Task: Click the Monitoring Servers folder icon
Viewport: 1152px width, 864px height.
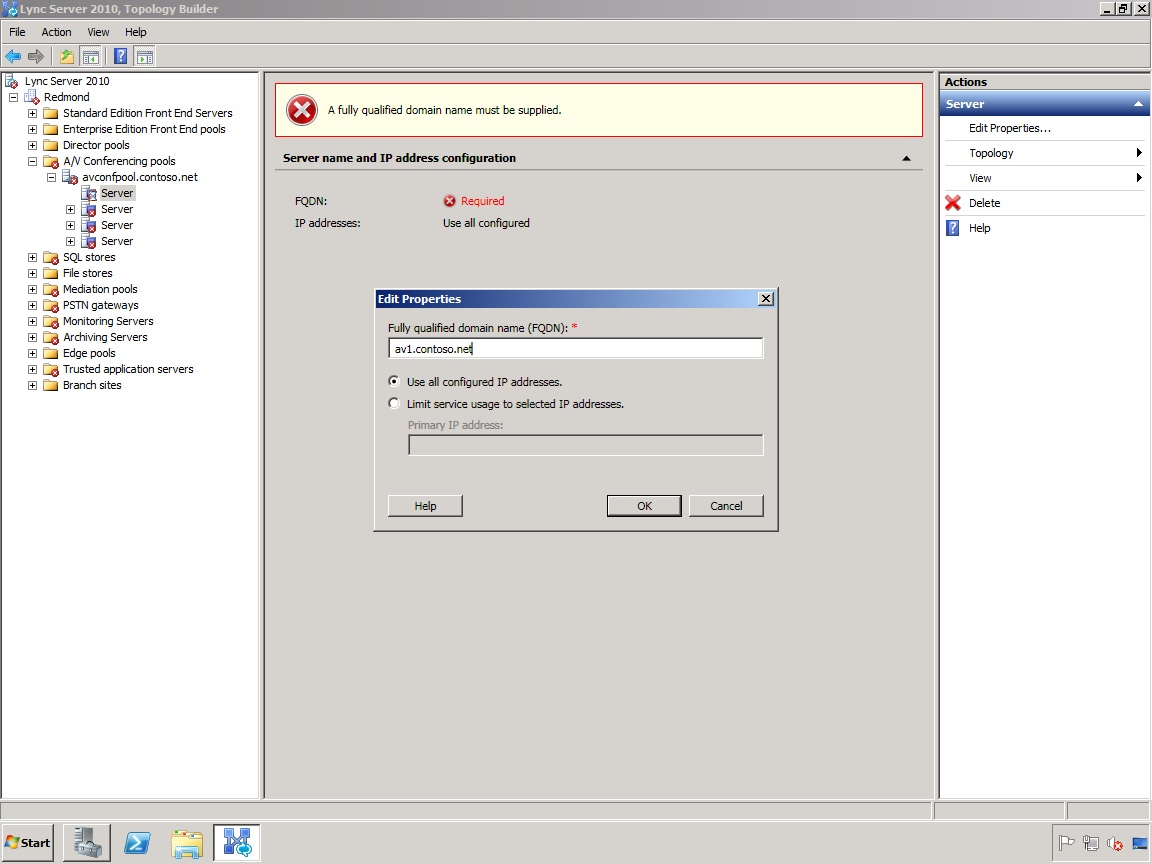Action: (x=51, y=322)
